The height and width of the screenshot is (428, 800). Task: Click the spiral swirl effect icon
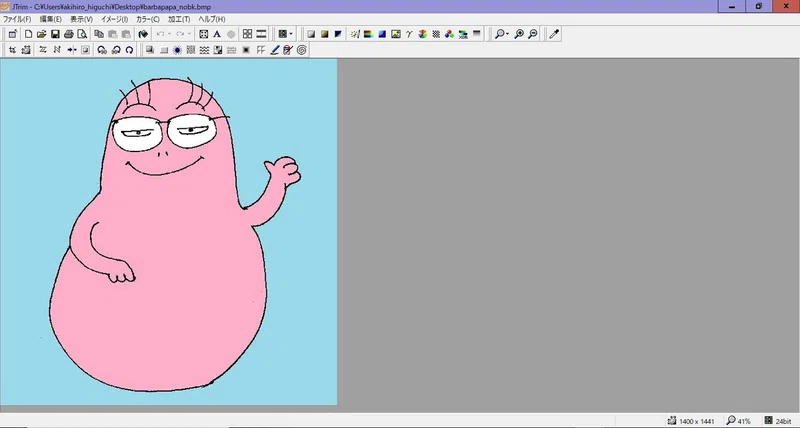coord(302,50)
